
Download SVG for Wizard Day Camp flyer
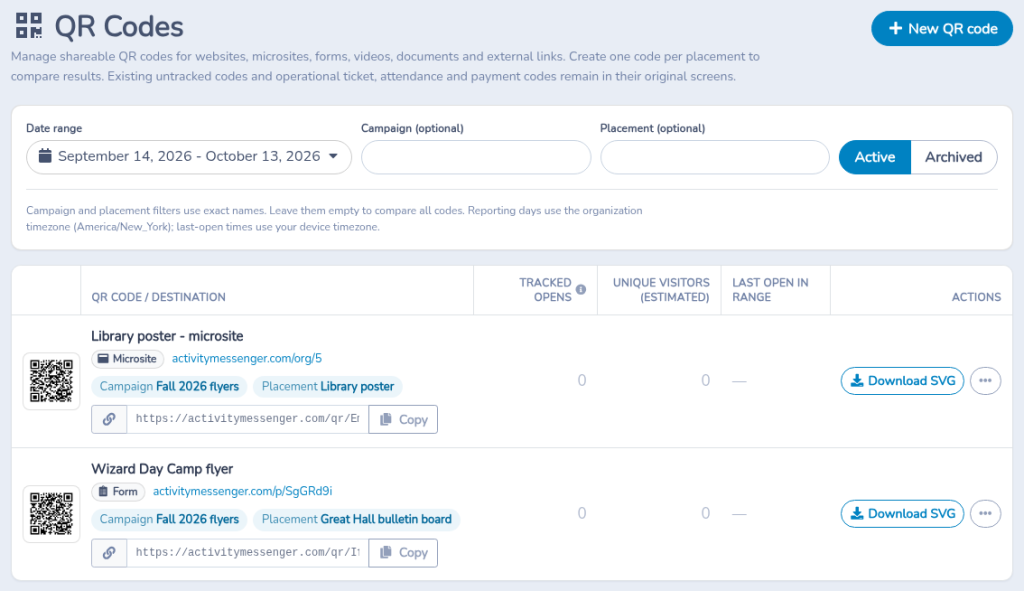tap(903, 514)
